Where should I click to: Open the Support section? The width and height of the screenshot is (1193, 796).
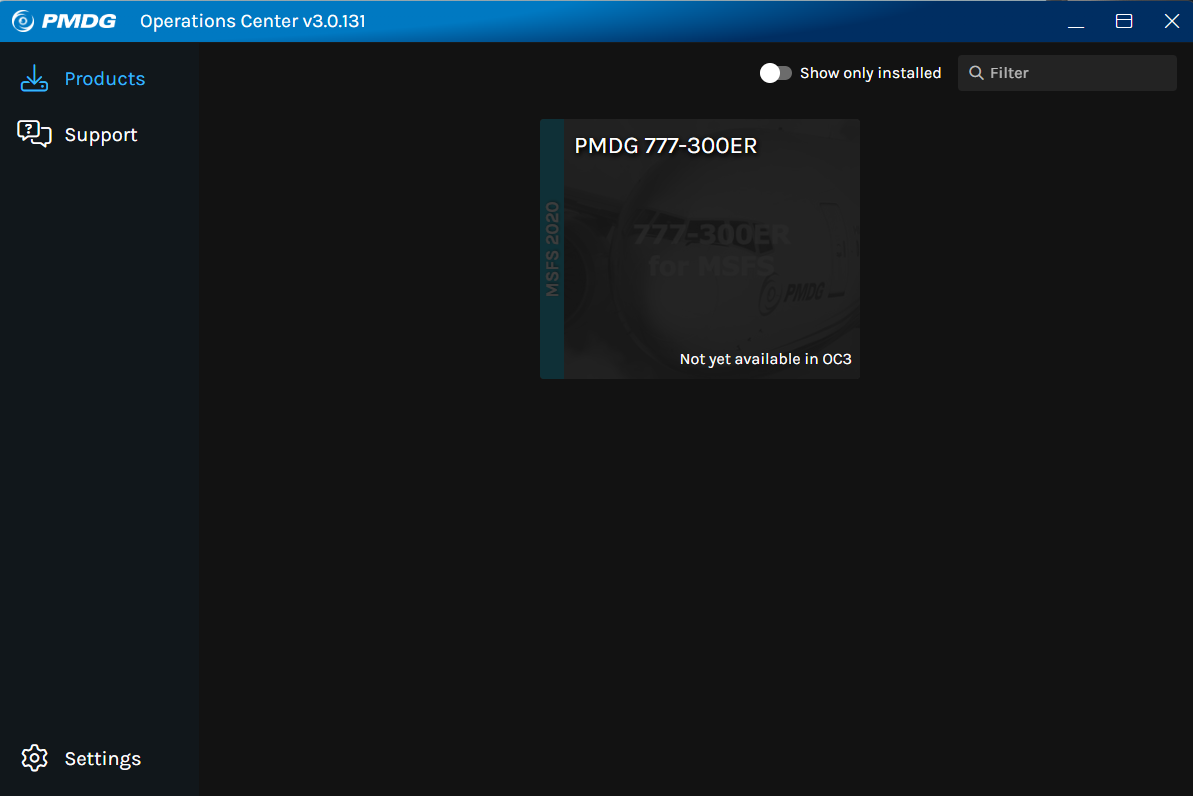(100, 134)
